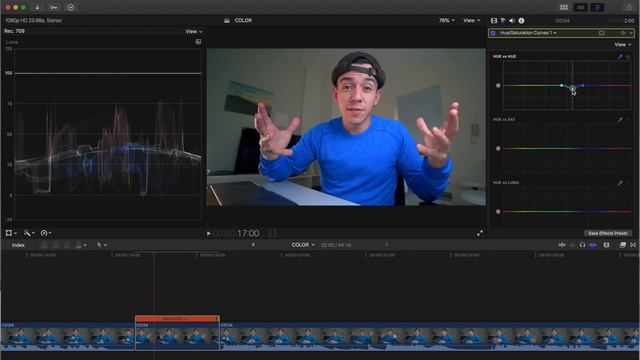640x360 pixels.
Task: Go back in timeline history
Action: [253, 245]
